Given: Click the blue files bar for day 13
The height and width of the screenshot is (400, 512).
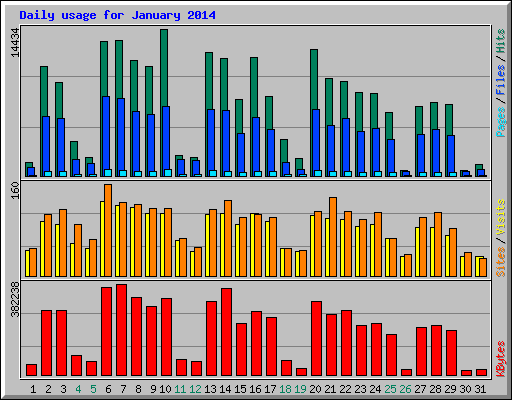Looking at the screenshot, I should pyautogui.click(x=211, y=139).
